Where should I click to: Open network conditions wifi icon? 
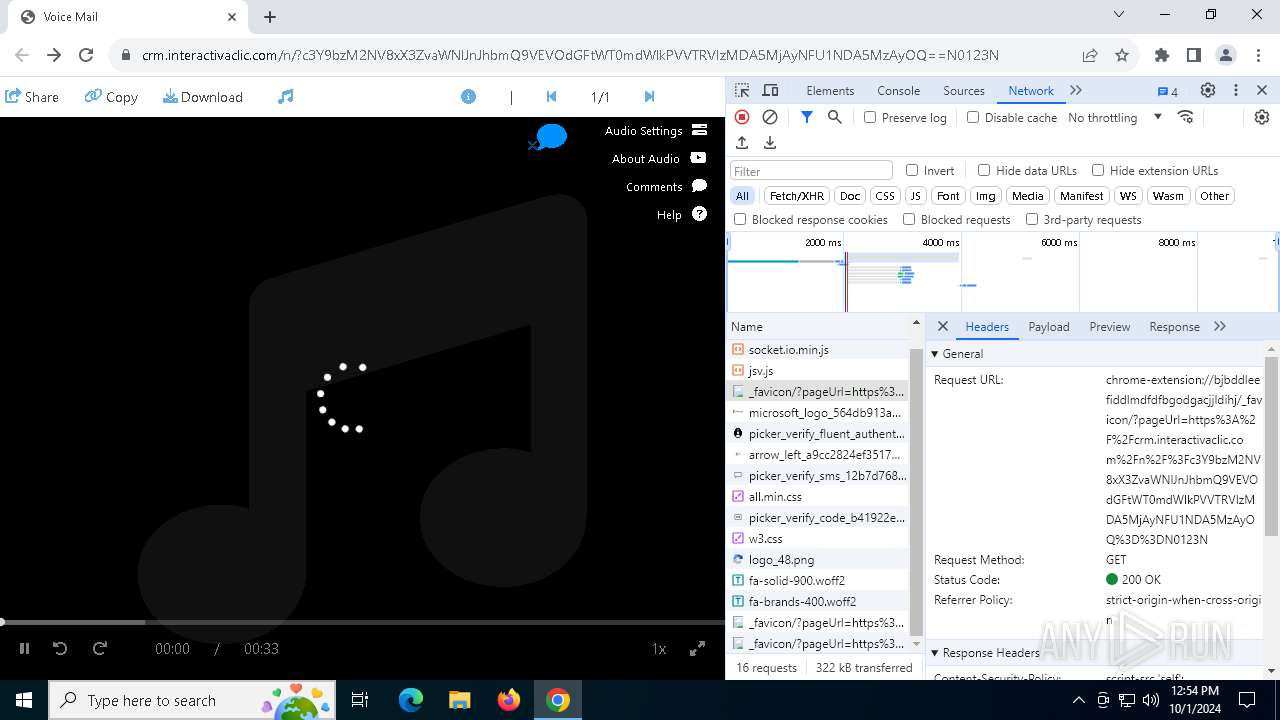[1186, 117]
